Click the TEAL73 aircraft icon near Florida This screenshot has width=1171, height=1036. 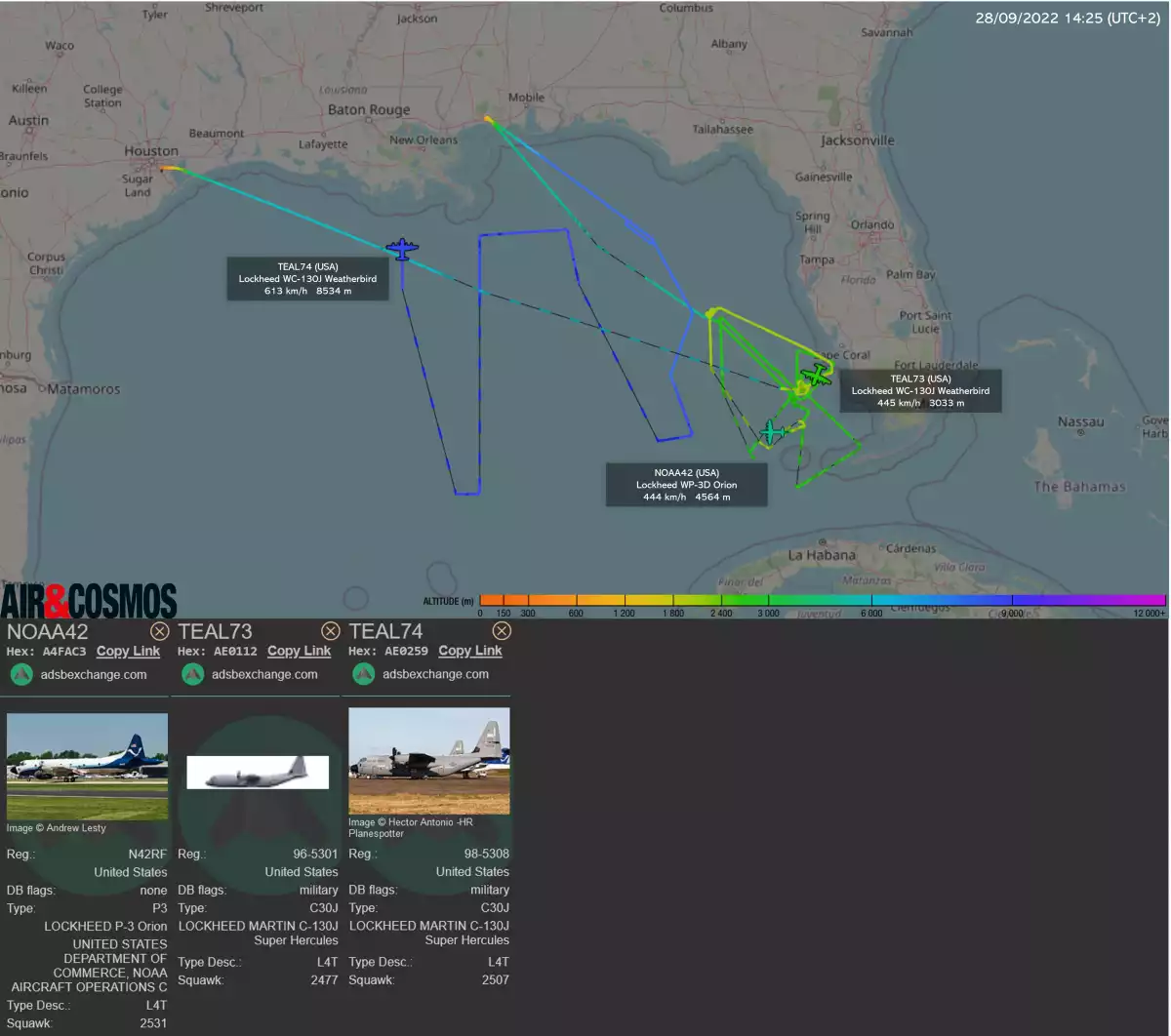pyautogui.click(x=816, y=375)
